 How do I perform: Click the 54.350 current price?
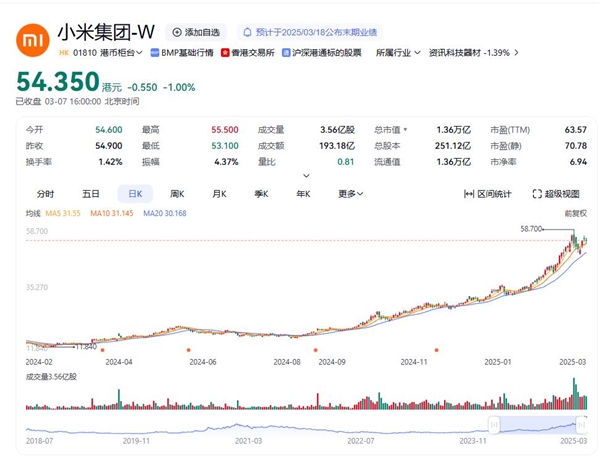coord(58,82)
